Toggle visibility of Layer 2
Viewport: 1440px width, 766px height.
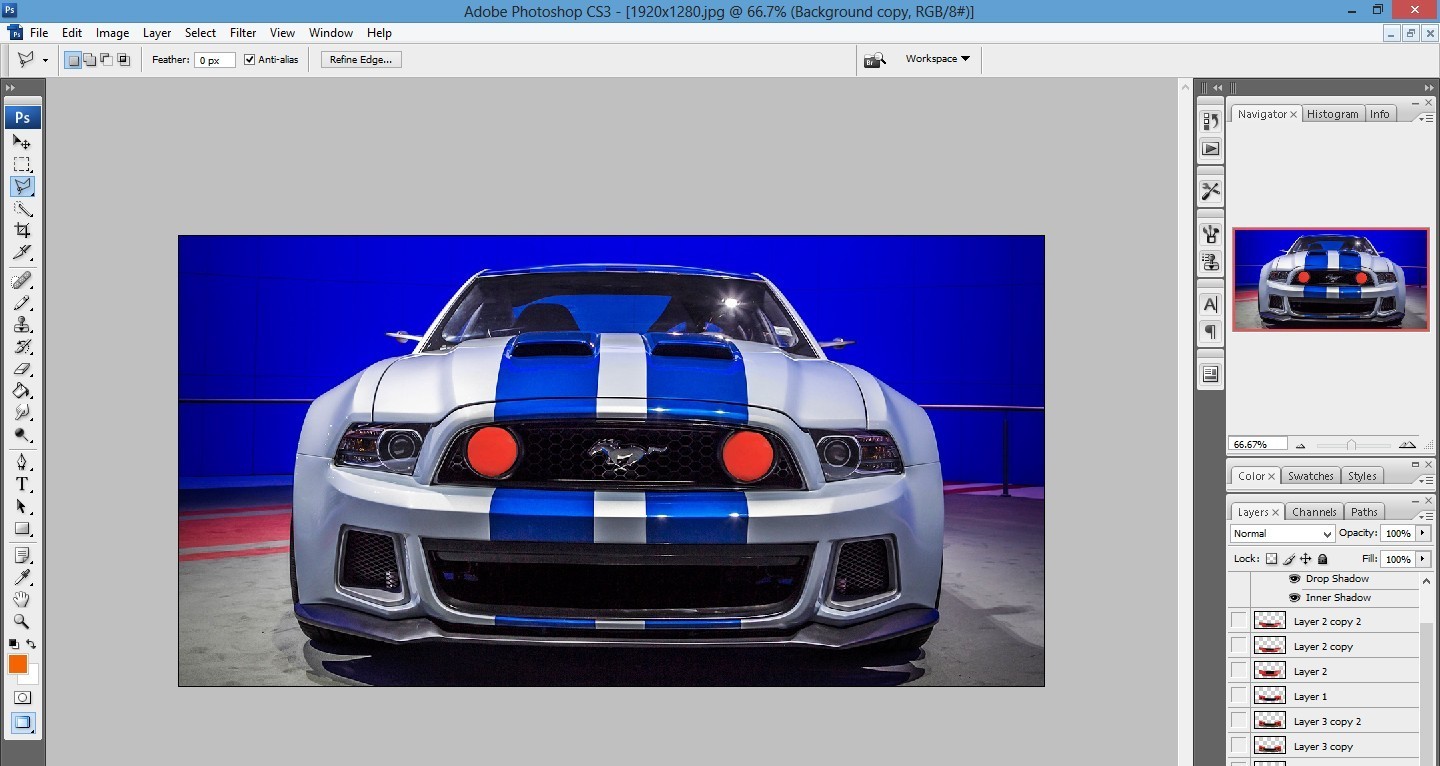[1239, 671]
